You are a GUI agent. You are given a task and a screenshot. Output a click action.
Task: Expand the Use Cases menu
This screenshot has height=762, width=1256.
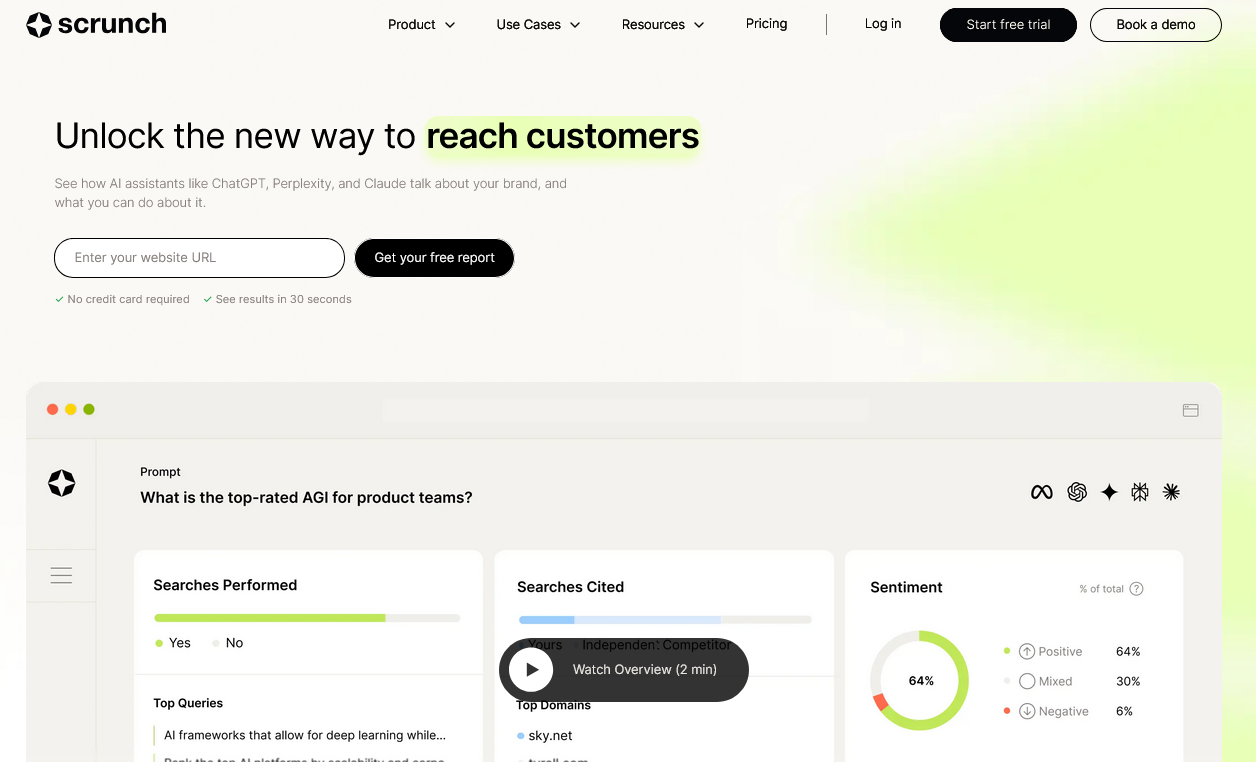(537, 24)
